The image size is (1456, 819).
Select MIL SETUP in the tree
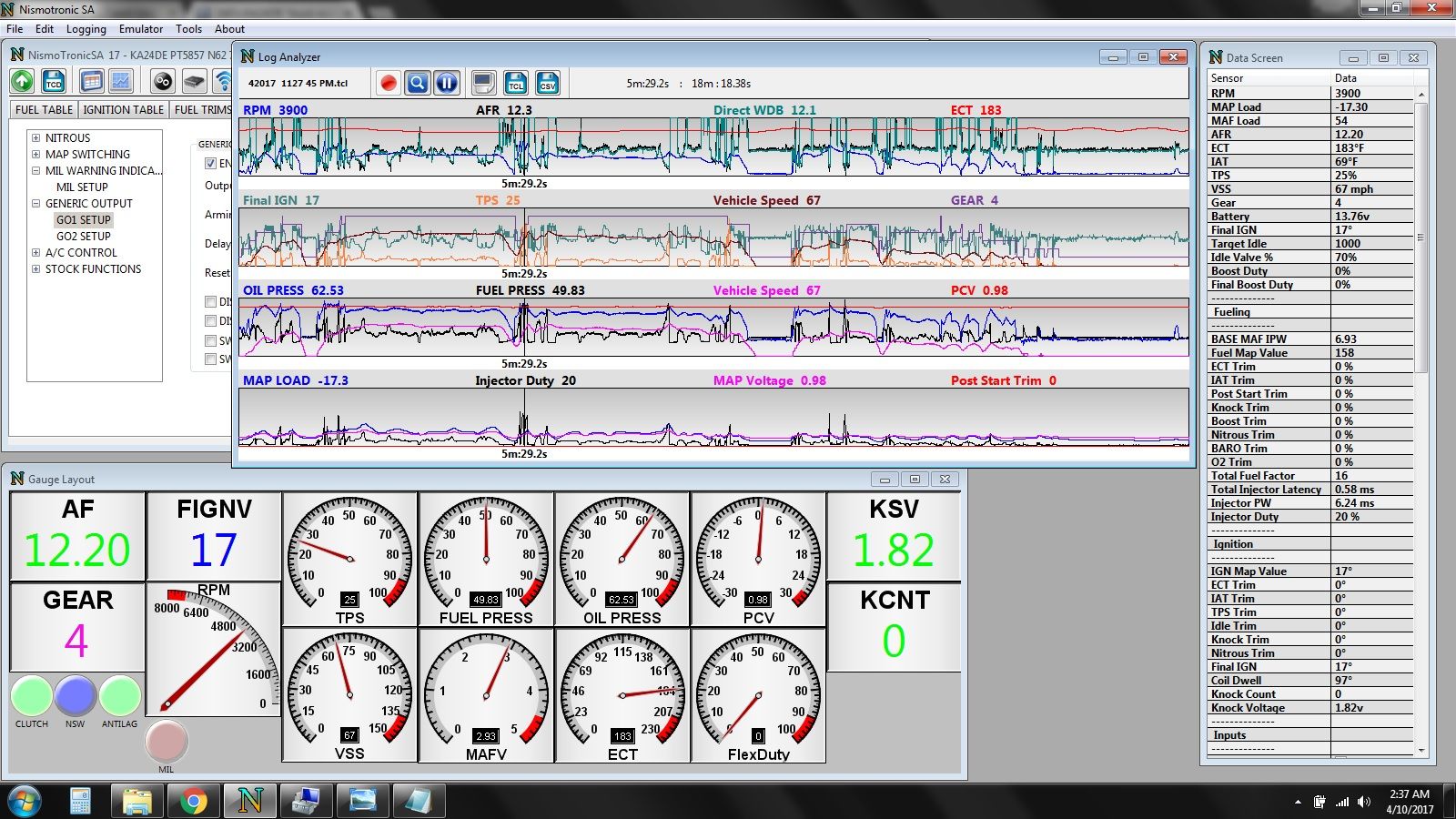[x=82, y=187]
